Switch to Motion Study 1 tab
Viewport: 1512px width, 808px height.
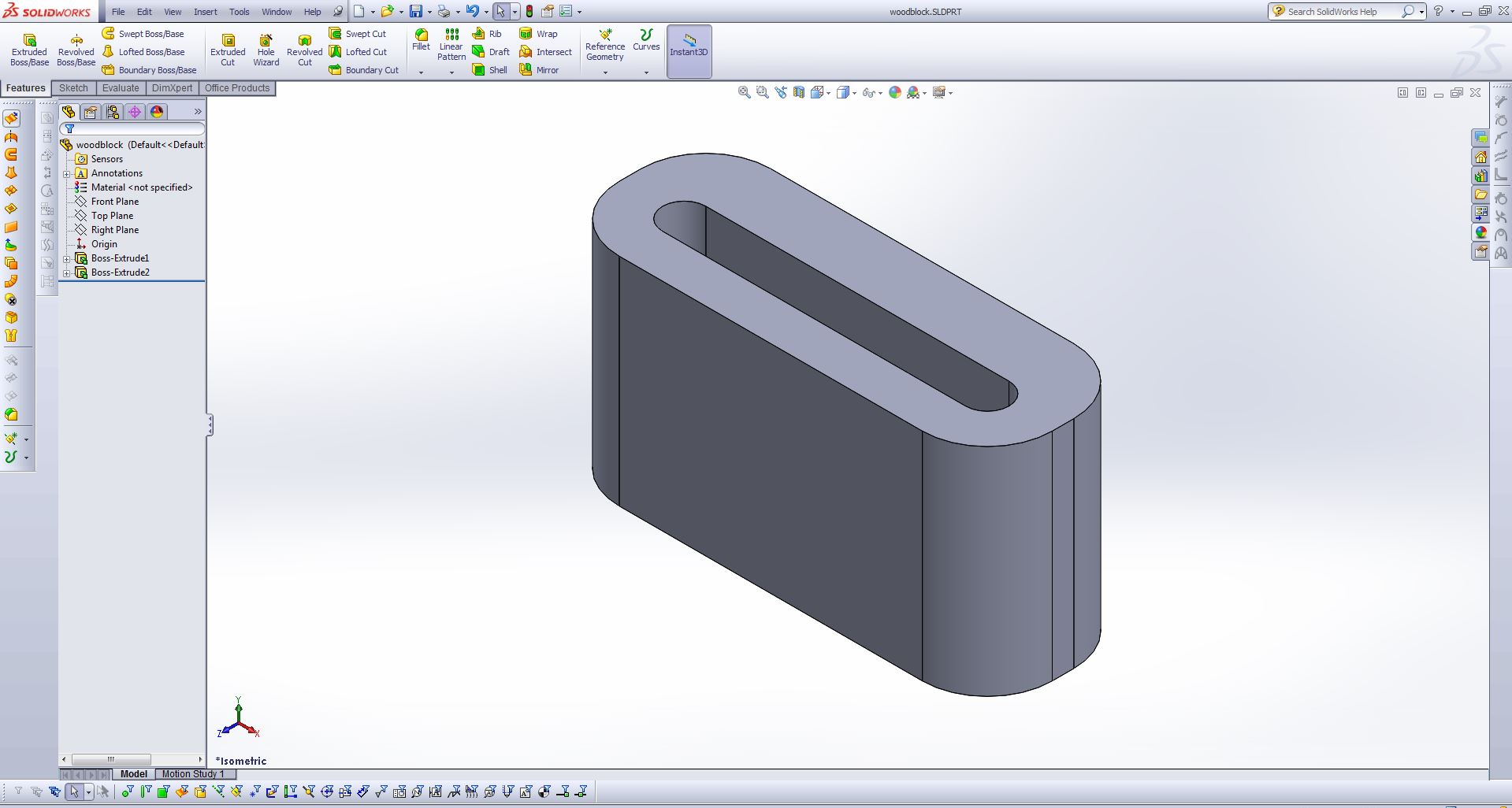click(x=194, y=774)
